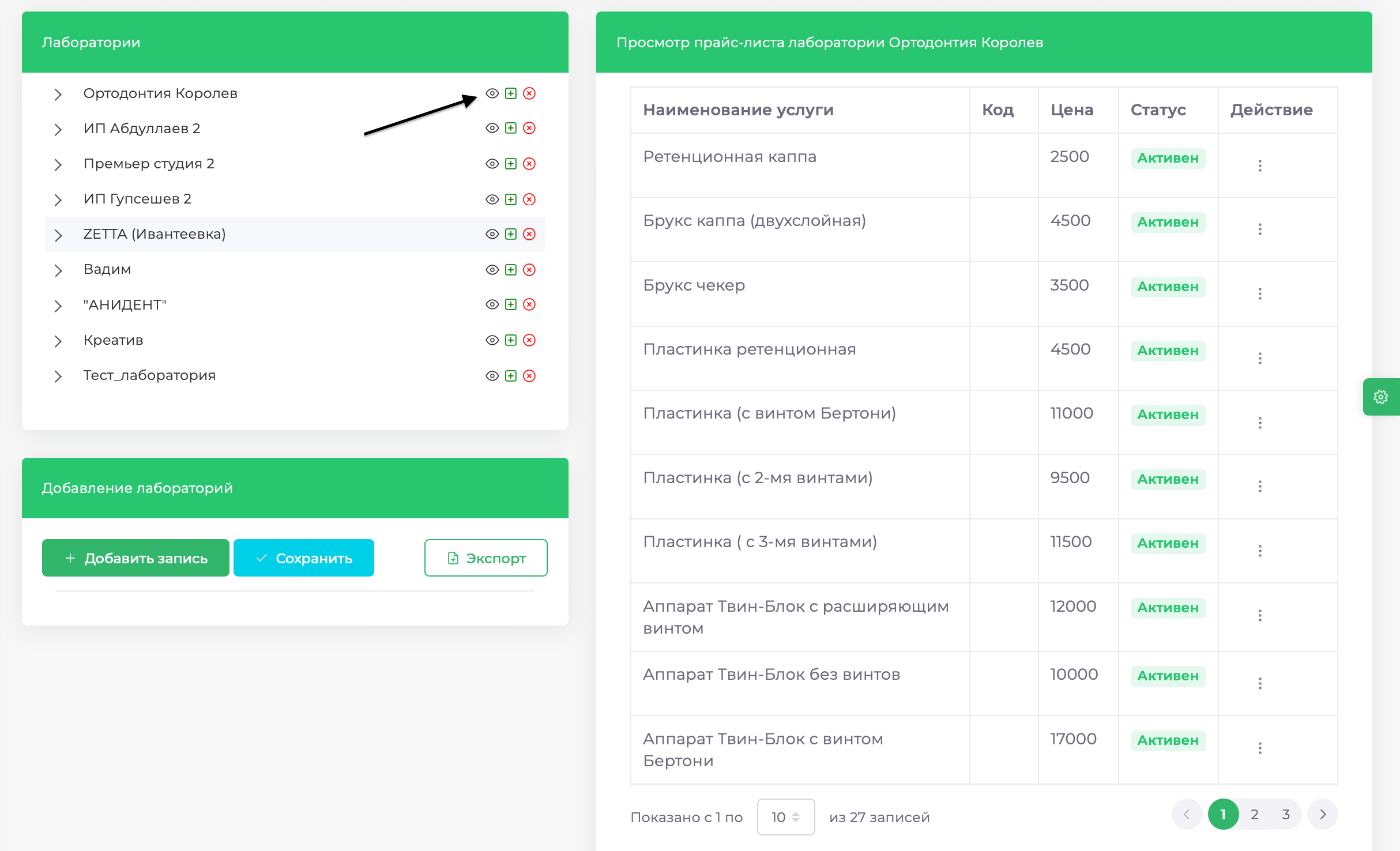The width and height of the screenshot is (1400, 851).
Task: Expand ИП Гупсешев 2 node
Action: tap(58, 200)
